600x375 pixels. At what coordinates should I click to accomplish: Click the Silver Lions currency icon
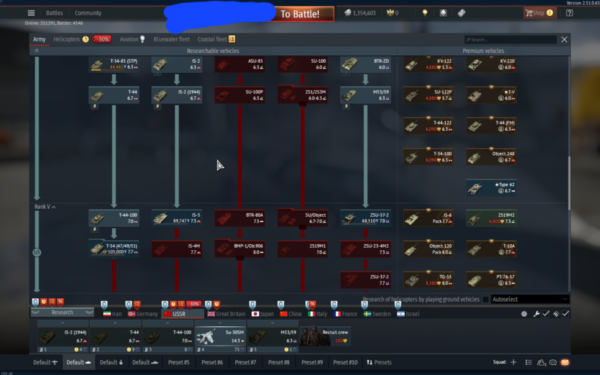coord(347,13)
